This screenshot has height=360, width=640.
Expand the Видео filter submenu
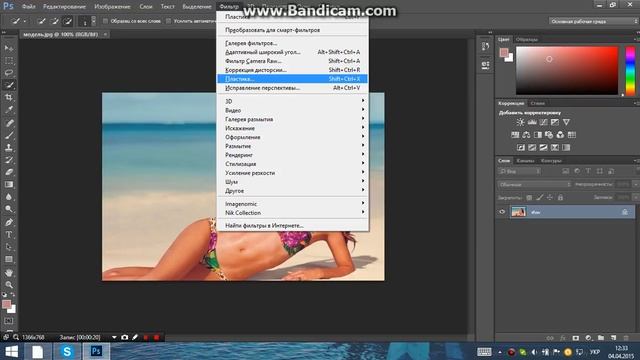click(293, 110)
